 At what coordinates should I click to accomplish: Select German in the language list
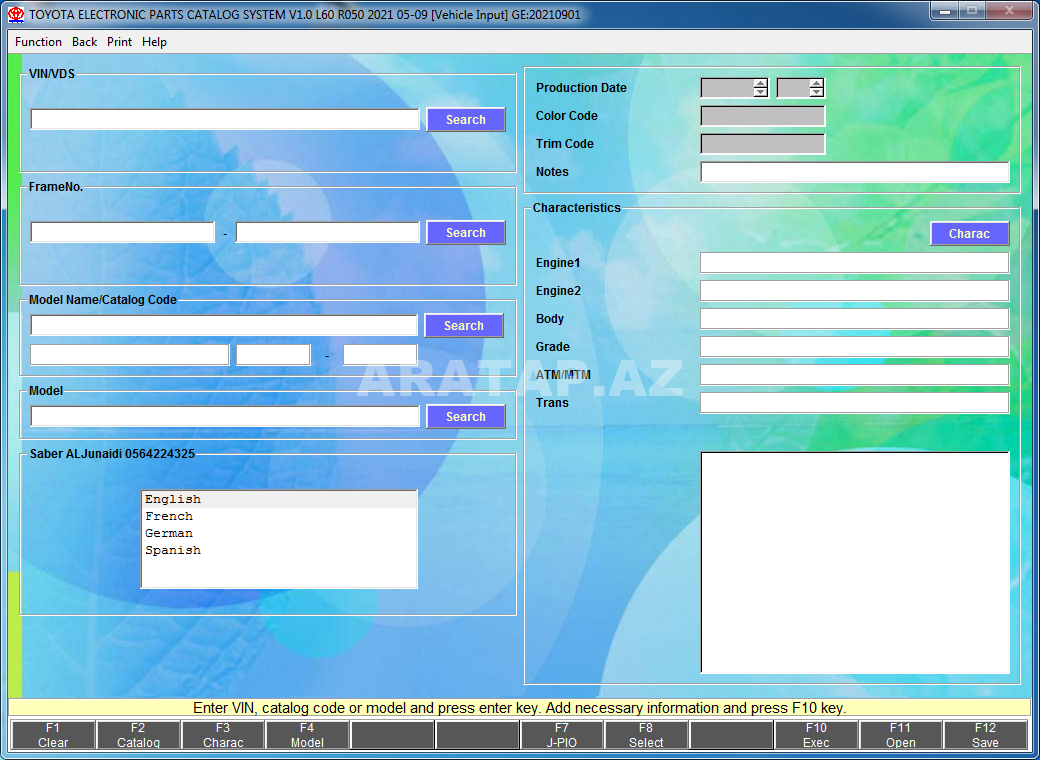point(279,533)
